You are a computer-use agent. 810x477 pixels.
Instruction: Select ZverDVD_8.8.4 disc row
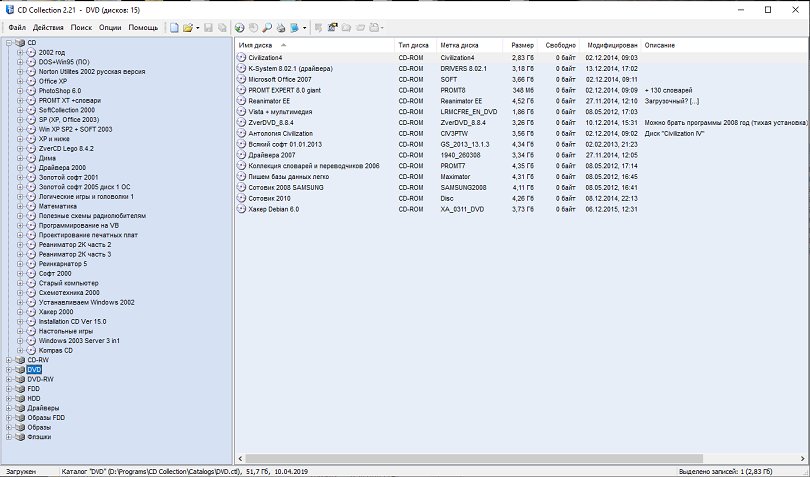[522, 122]
